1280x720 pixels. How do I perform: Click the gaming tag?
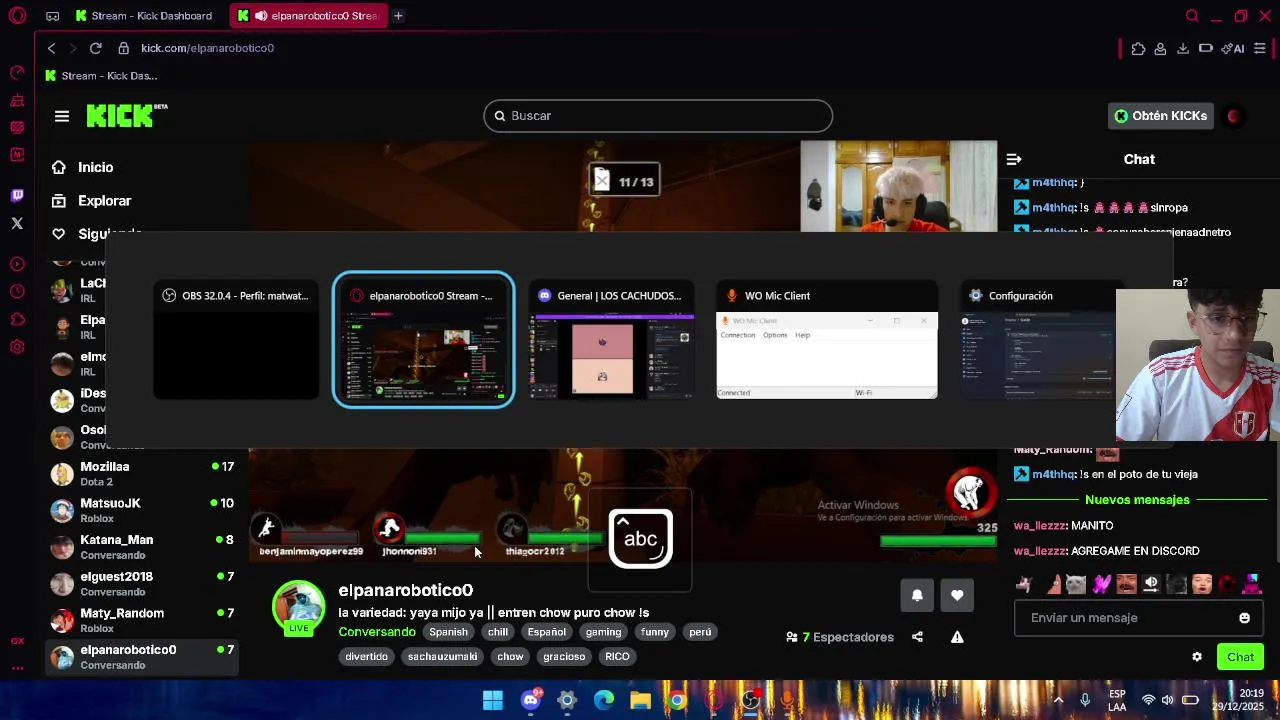point(603,632)
